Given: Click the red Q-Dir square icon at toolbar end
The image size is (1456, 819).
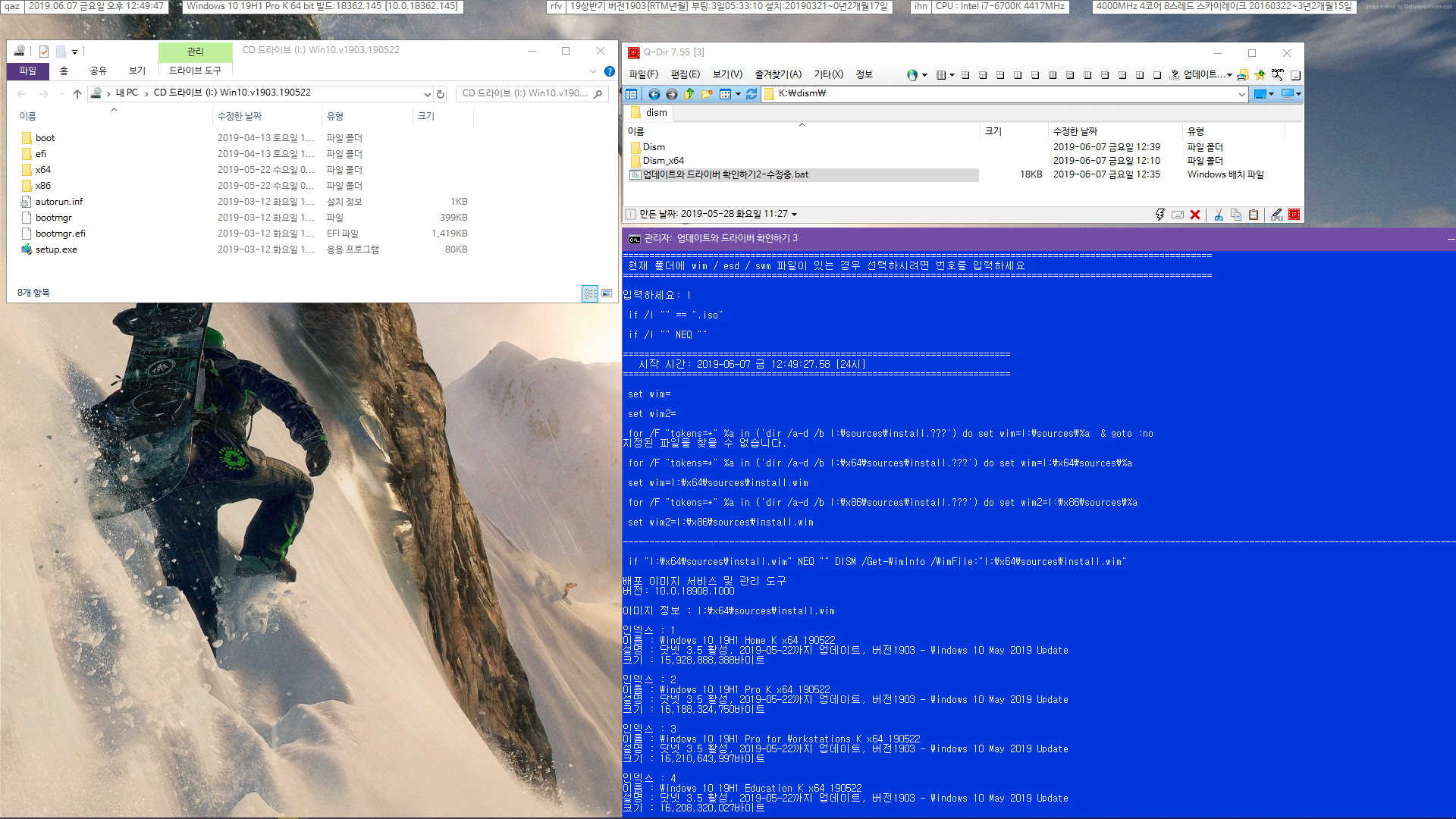Looking at the screenshot, I should point(1294,215).
